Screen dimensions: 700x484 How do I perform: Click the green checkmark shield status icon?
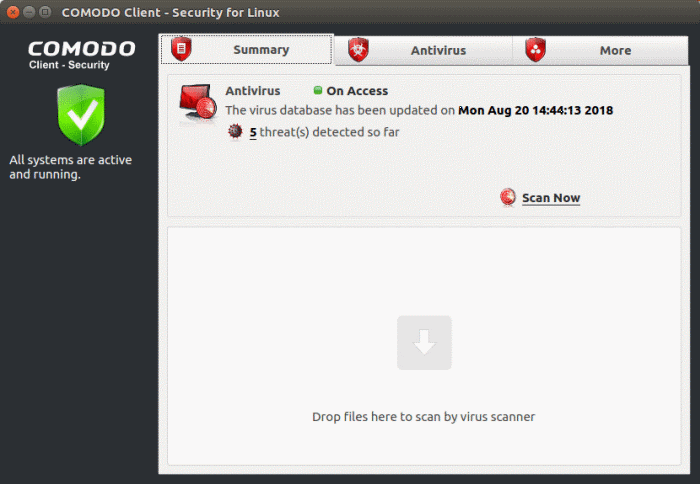[81, 115]
